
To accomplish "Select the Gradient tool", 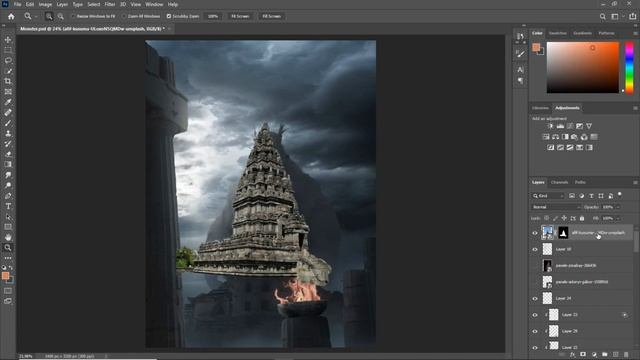I will click(8, 164).
